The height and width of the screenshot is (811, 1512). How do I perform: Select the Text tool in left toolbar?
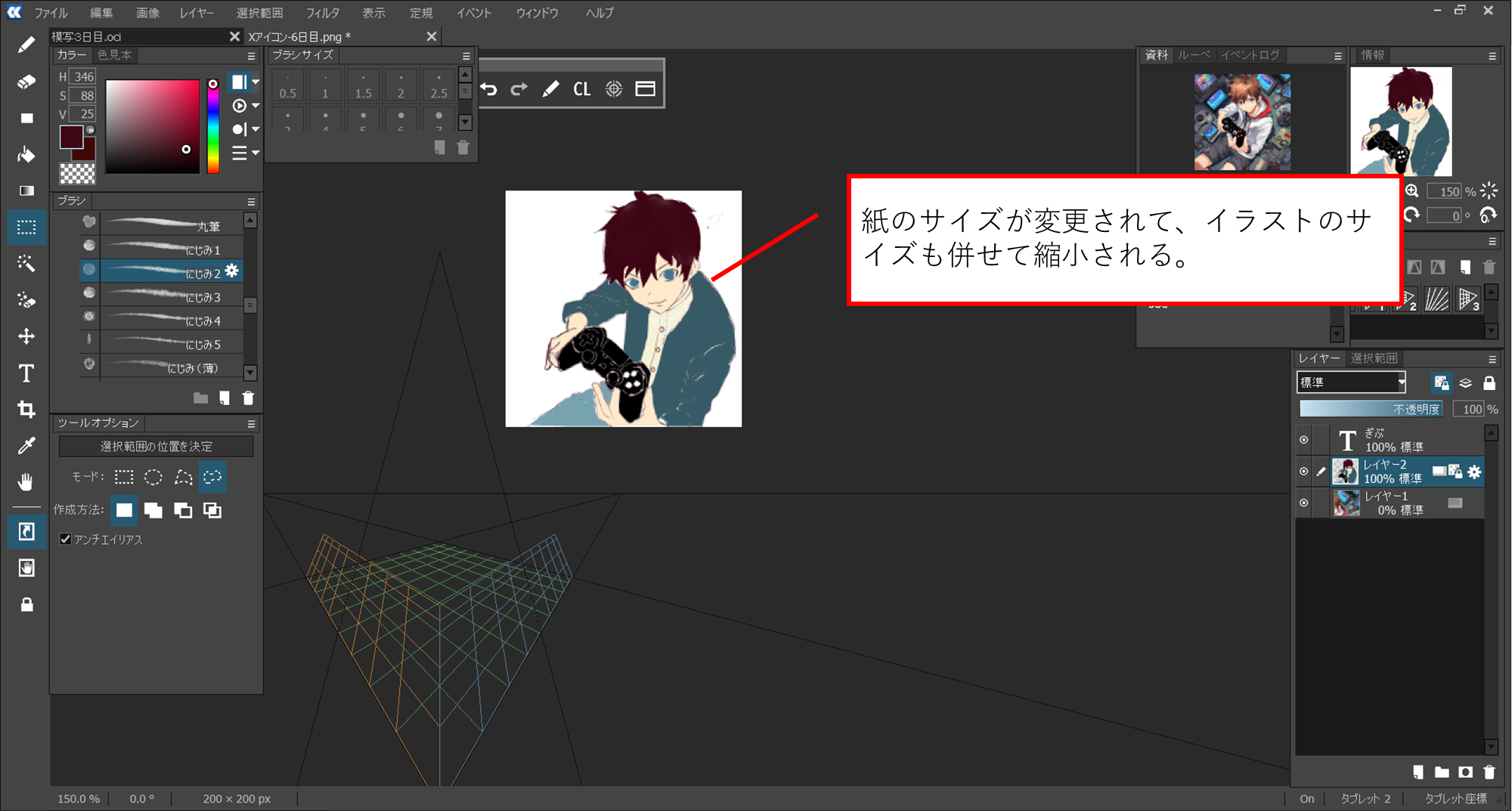point(26,373)
